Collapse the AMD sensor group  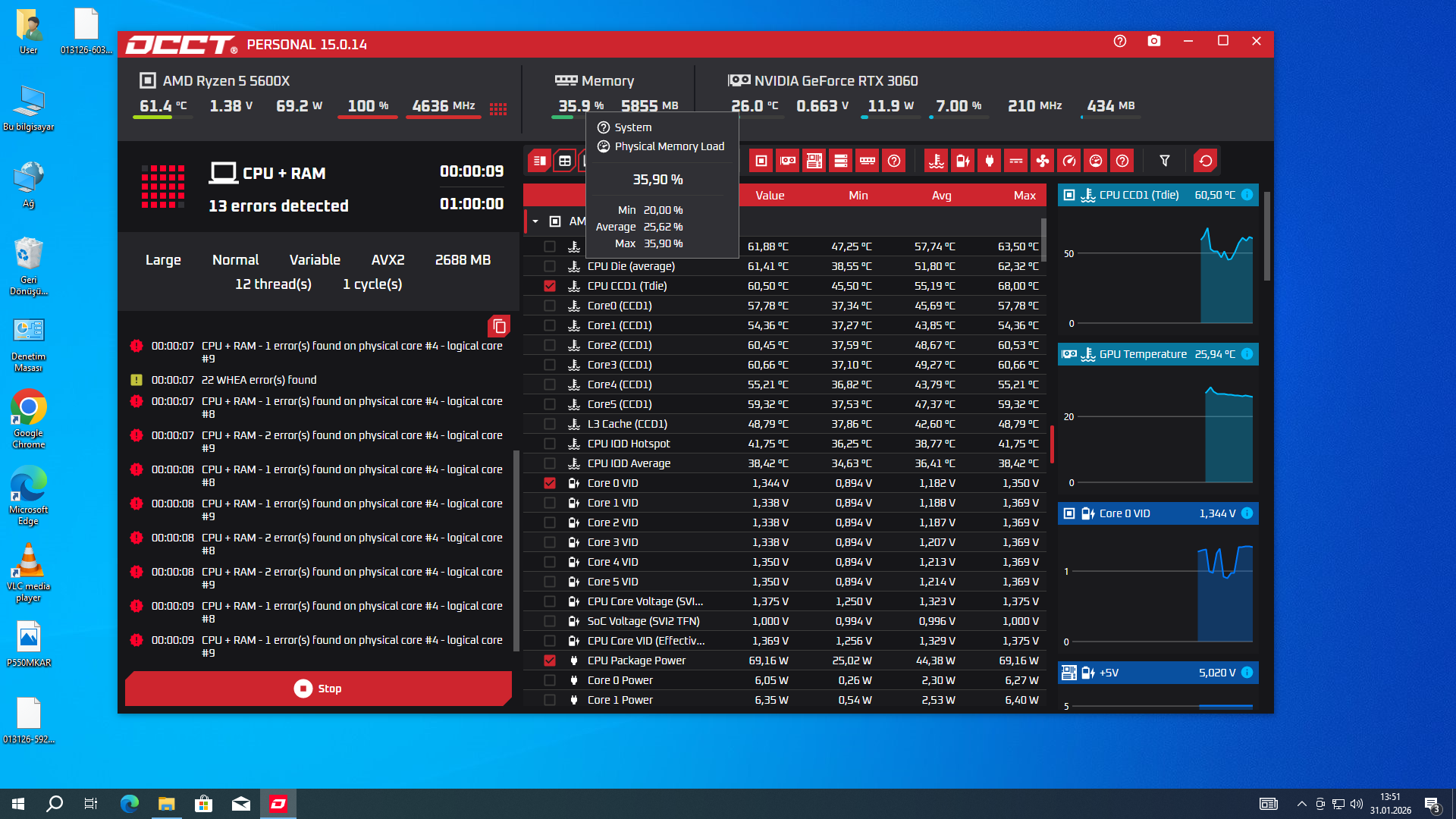[535, 221]
